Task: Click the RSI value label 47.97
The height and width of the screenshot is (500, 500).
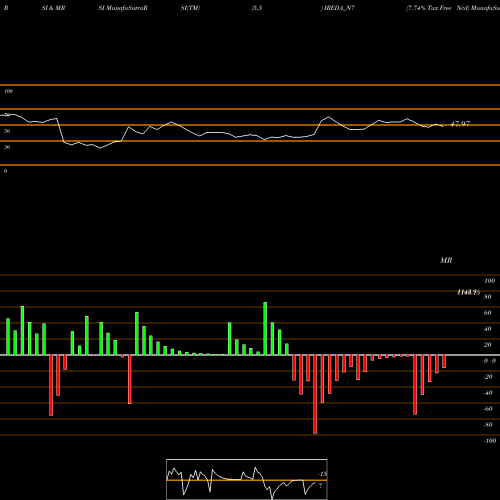Action: click(x=460, y=124)
